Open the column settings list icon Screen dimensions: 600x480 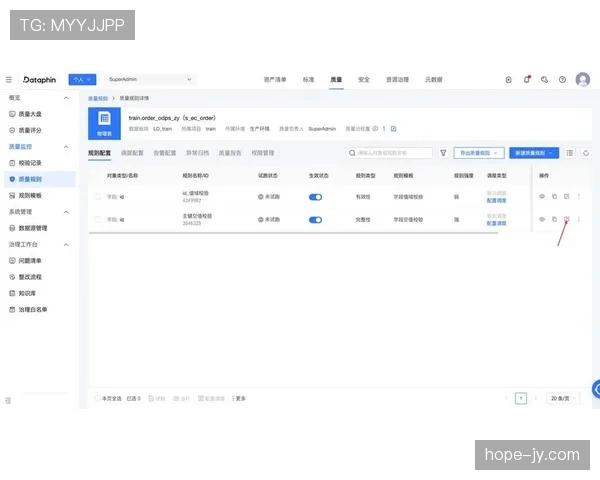tap(570, 153)
